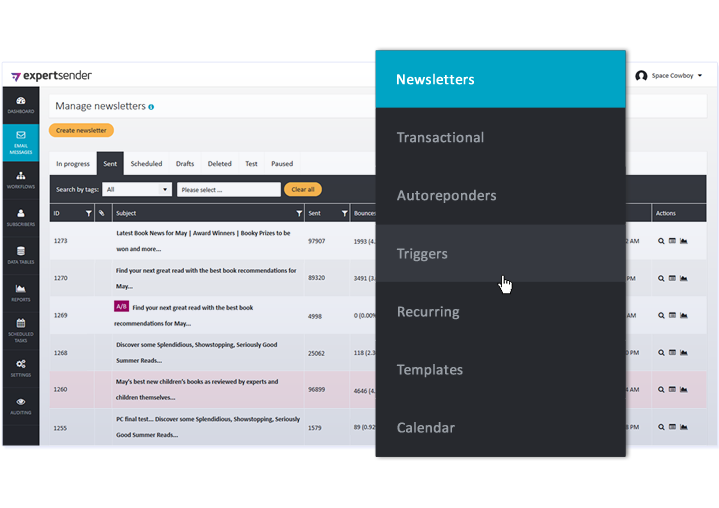
Task: Click the Sent column filter icon
Action: [x=344, y=213]
